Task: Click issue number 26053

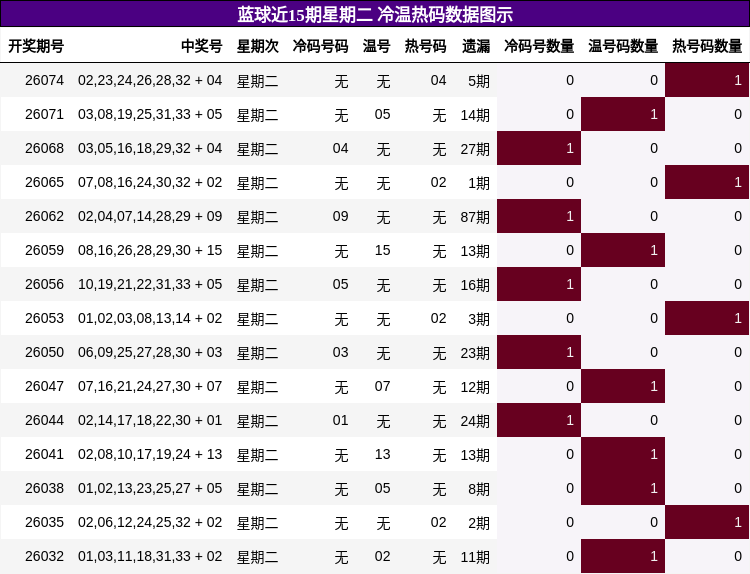Action: [44, 318]
